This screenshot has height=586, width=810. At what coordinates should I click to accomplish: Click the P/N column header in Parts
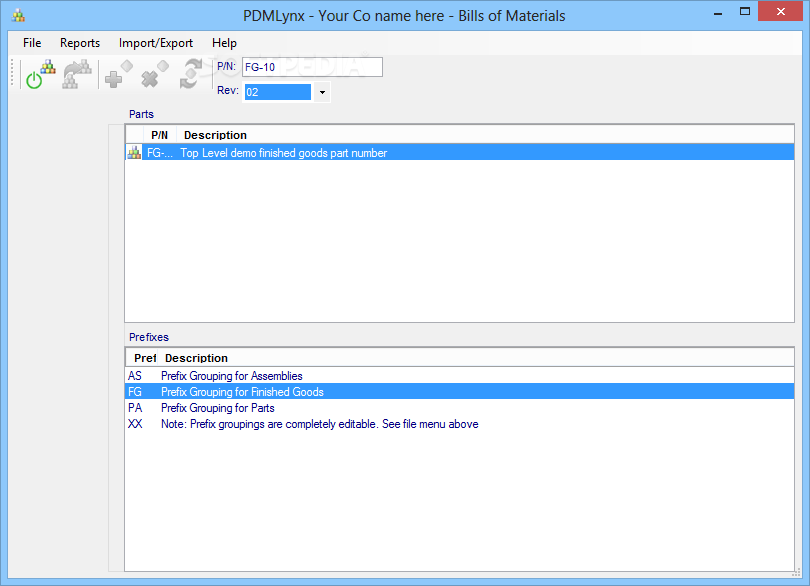[x=160, y=135]
